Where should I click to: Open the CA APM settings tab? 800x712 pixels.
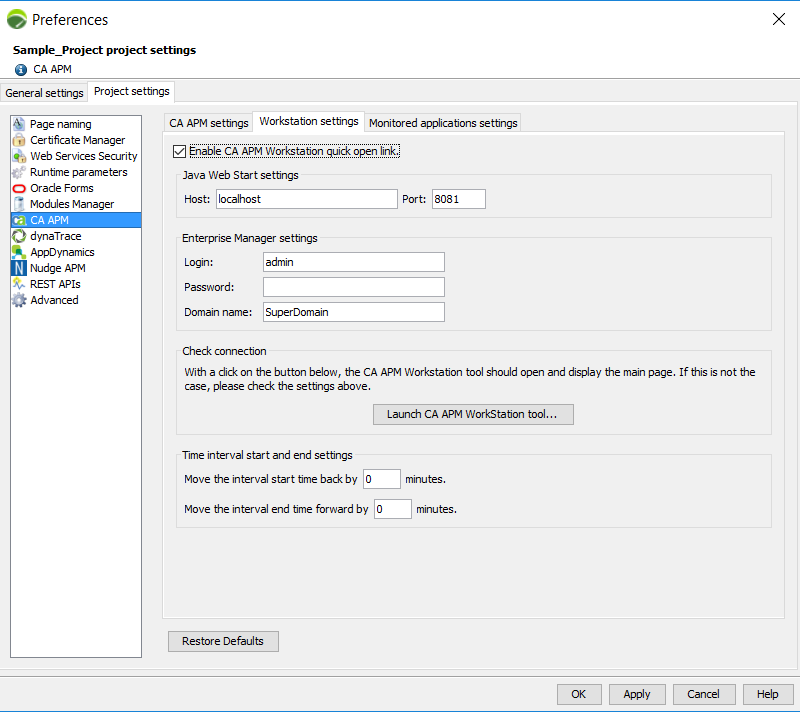click(208, 123)
